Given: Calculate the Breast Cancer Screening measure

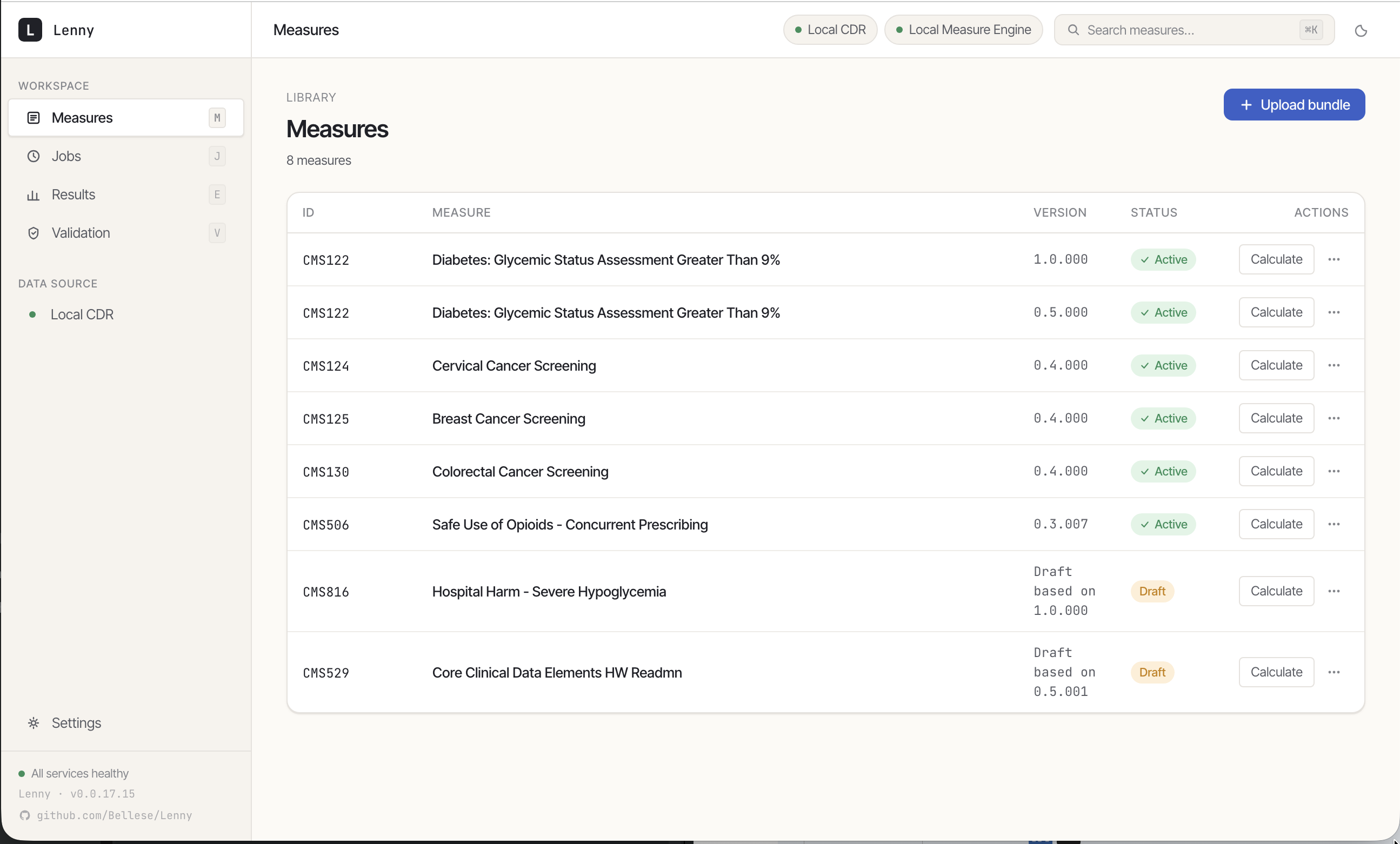Looking at the screenshot, I should pyautogui.click(x=1276, y=418).
